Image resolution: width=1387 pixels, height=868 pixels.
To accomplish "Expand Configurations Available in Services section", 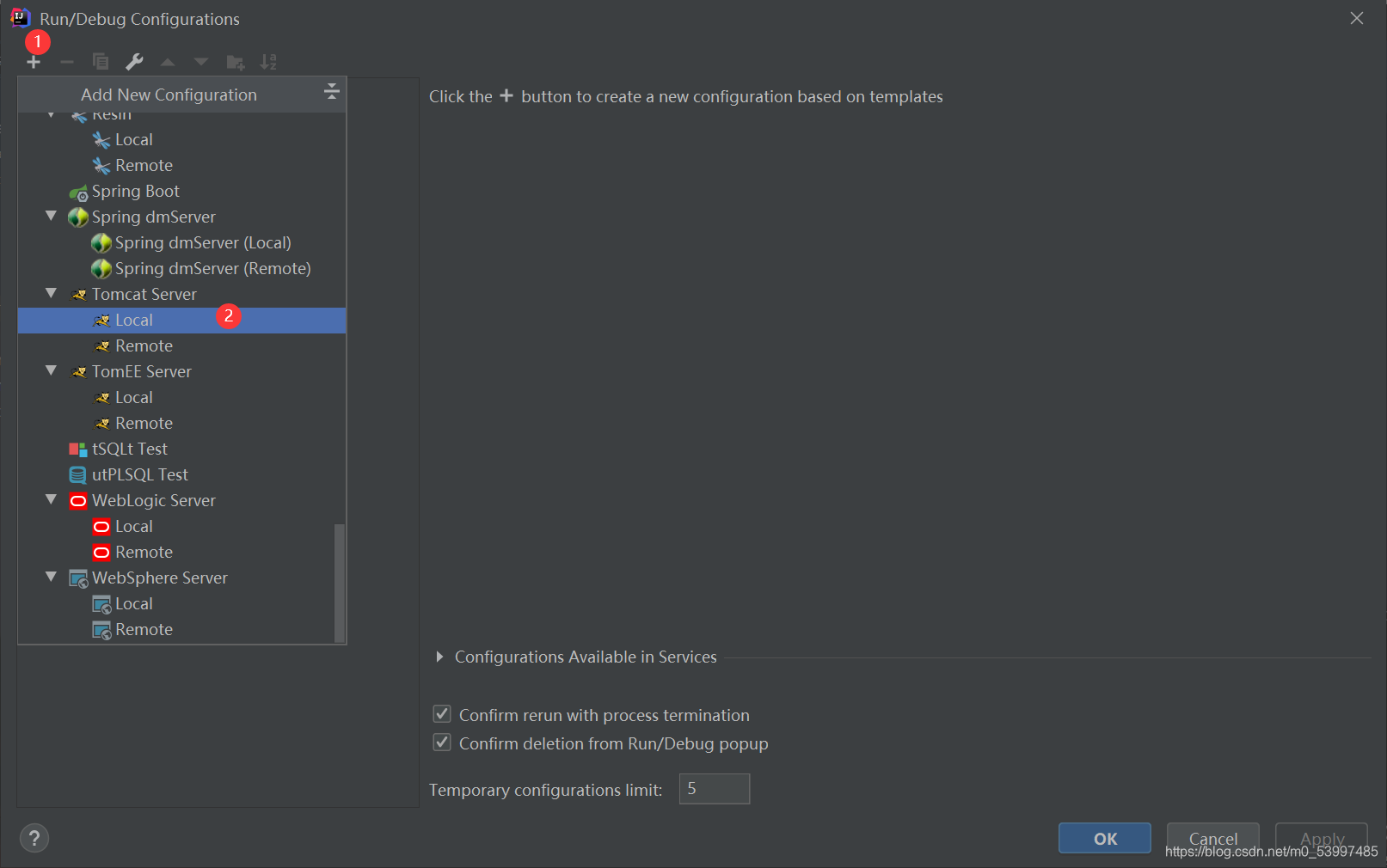I will 439,657.
